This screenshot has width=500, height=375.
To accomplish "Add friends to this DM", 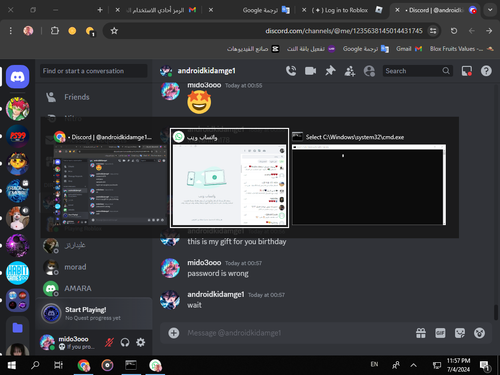I will click(x=350, y=71).
